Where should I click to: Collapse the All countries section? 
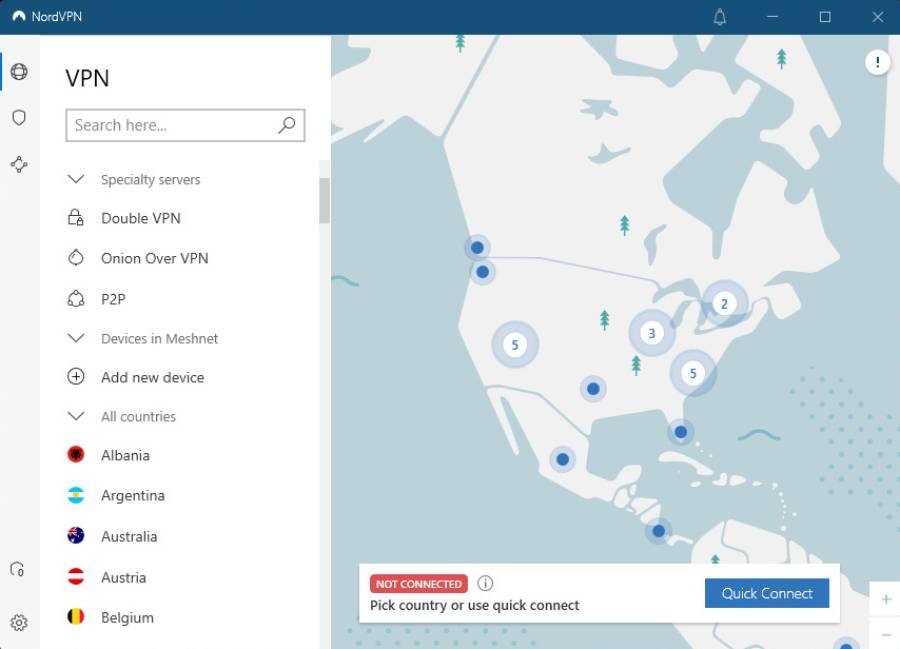tap(76, 416)
